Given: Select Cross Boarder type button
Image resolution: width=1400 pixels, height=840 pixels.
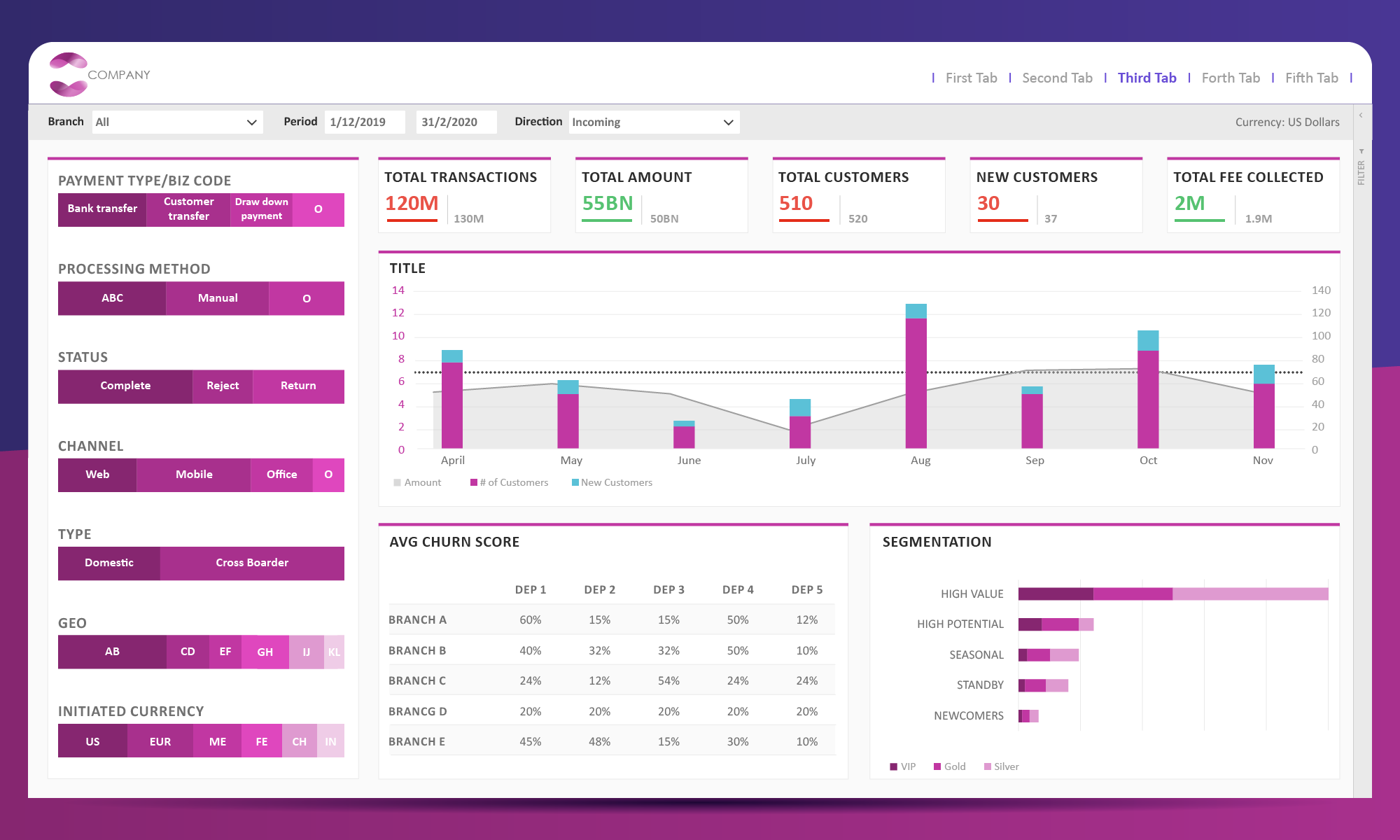Looking at the screenshot, I should point(252,563).
